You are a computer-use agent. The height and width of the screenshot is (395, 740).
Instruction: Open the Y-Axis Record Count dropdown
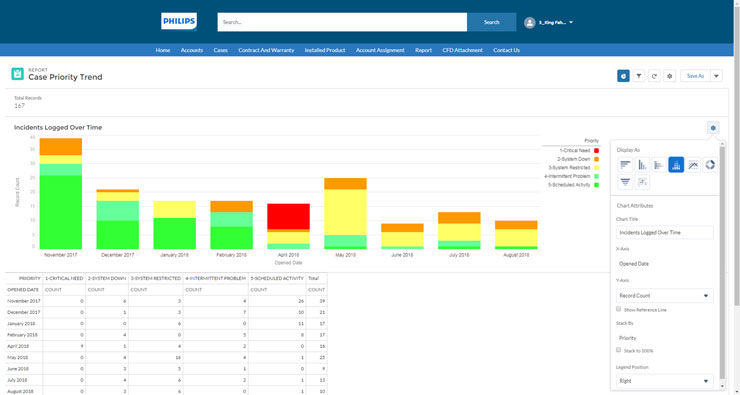[665, 296]
